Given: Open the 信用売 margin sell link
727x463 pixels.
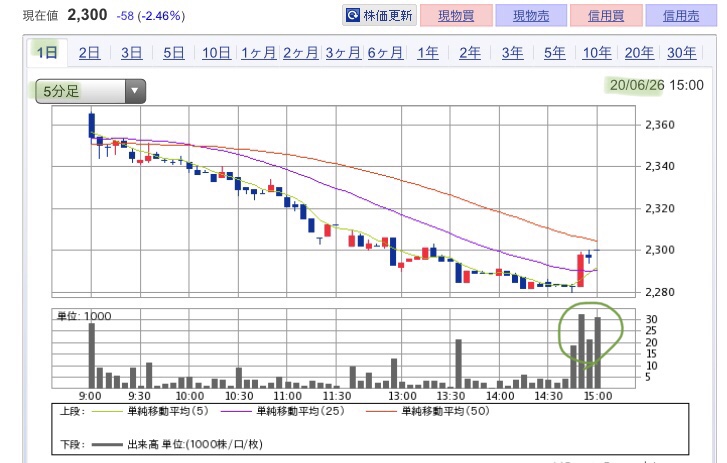Looking at the screenshot, I should point(681,16).
